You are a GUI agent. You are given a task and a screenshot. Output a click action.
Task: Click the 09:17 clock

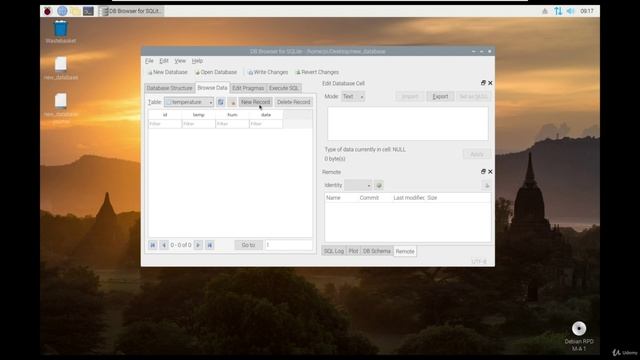pyautogui.click(x=587, y=11)
